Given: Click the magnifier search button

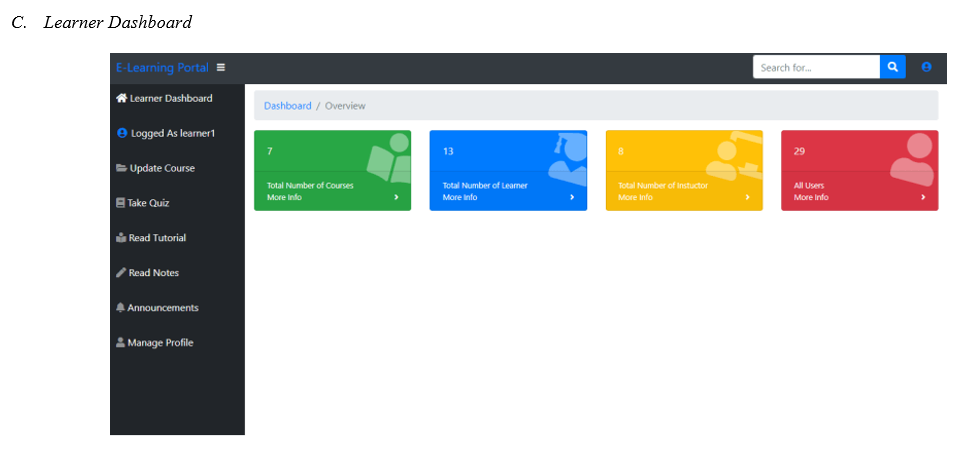Looking at the screenshot, I should [x=892, y=67].
